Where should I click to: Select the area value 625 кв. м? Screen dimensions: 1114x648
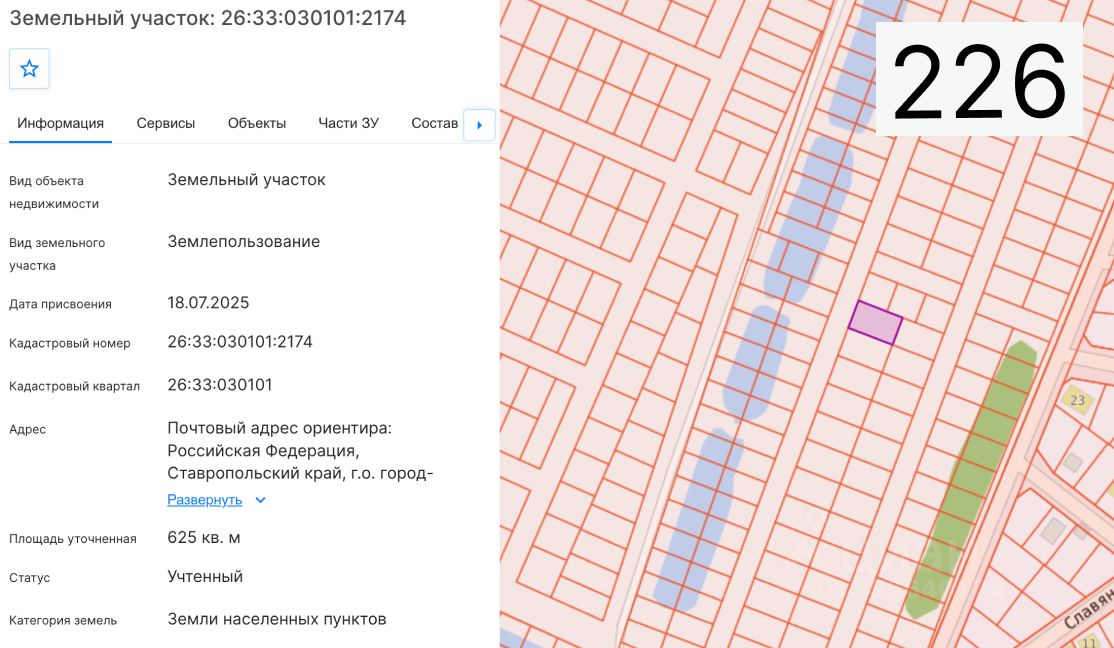click(x=204, y=538)
